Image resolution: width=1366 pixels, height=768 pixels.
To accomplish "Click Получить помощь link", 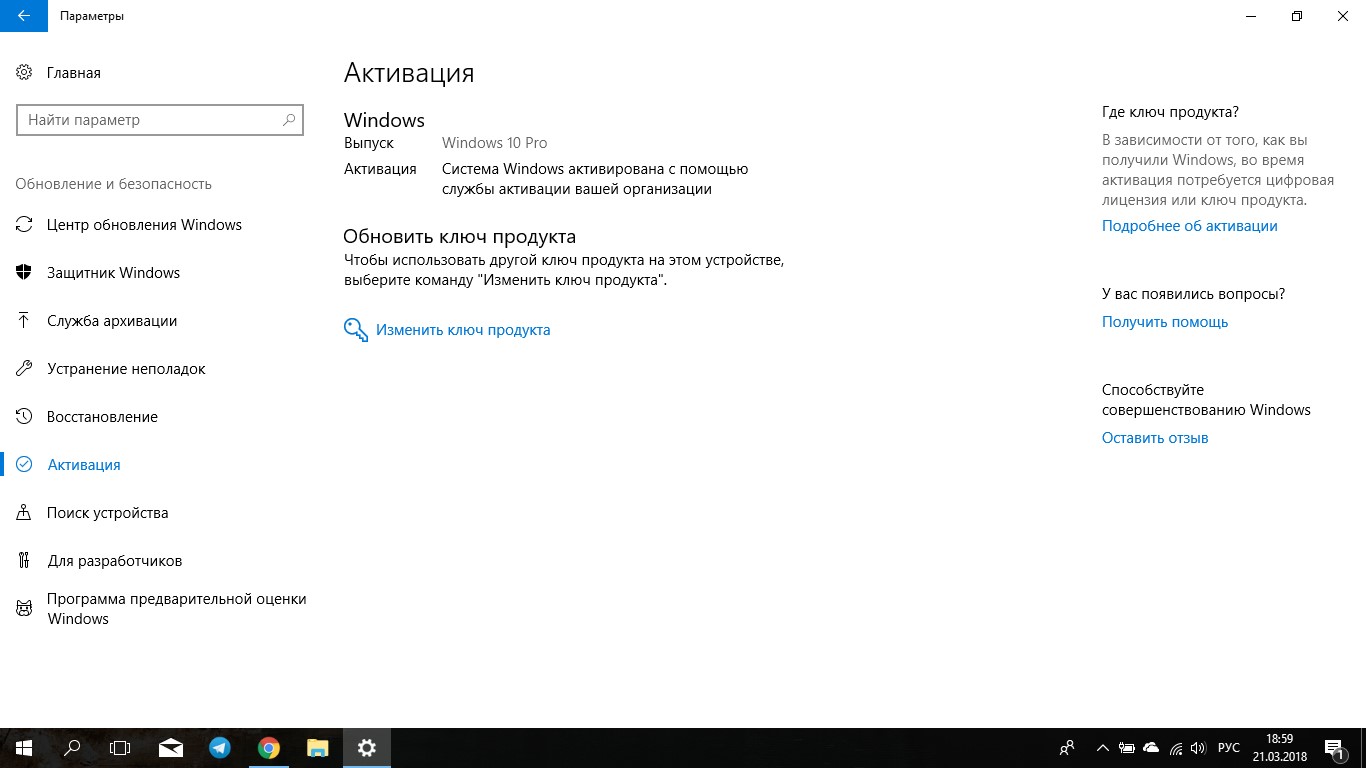I will pos(1165,322).
